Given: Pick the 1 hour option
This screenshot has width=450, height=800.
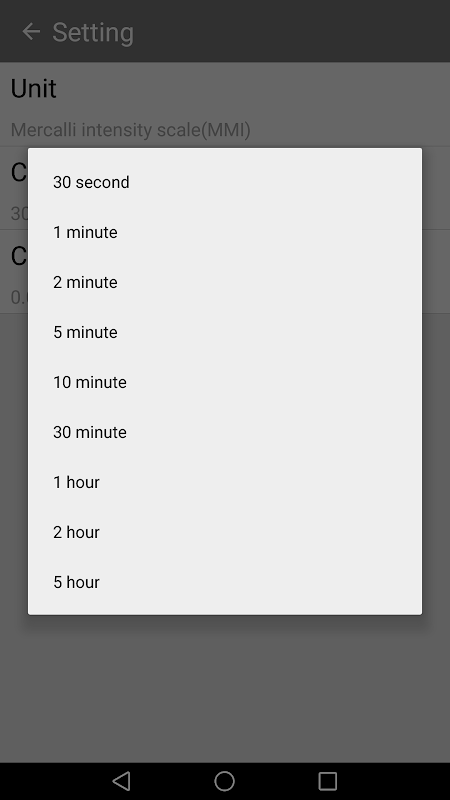Looking at the screenshot, I should [x=224, y=482].
